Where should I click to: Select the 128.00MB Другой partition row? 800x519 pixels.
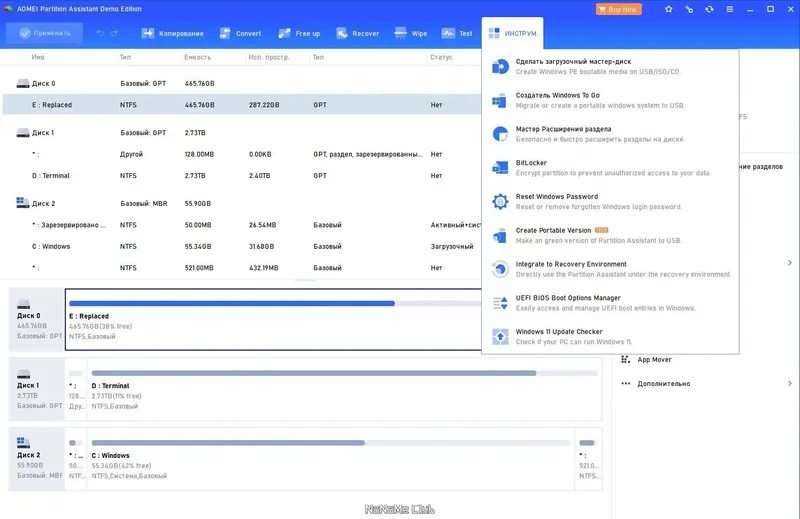click(242, 154)
